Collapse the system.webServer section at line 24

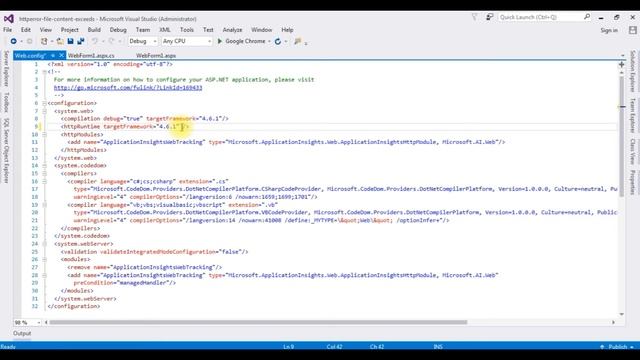point(44,244)
